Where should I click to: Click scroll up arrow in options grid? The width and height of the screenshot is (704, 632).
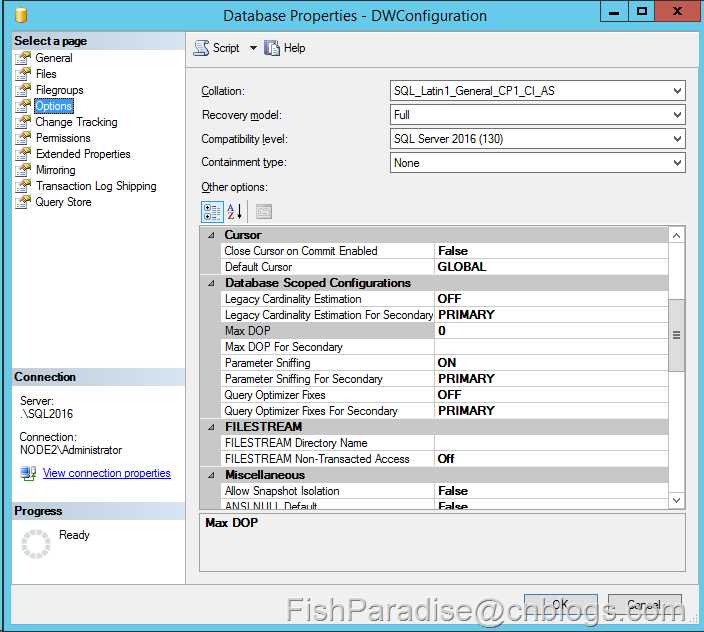[x=677, y=236]
